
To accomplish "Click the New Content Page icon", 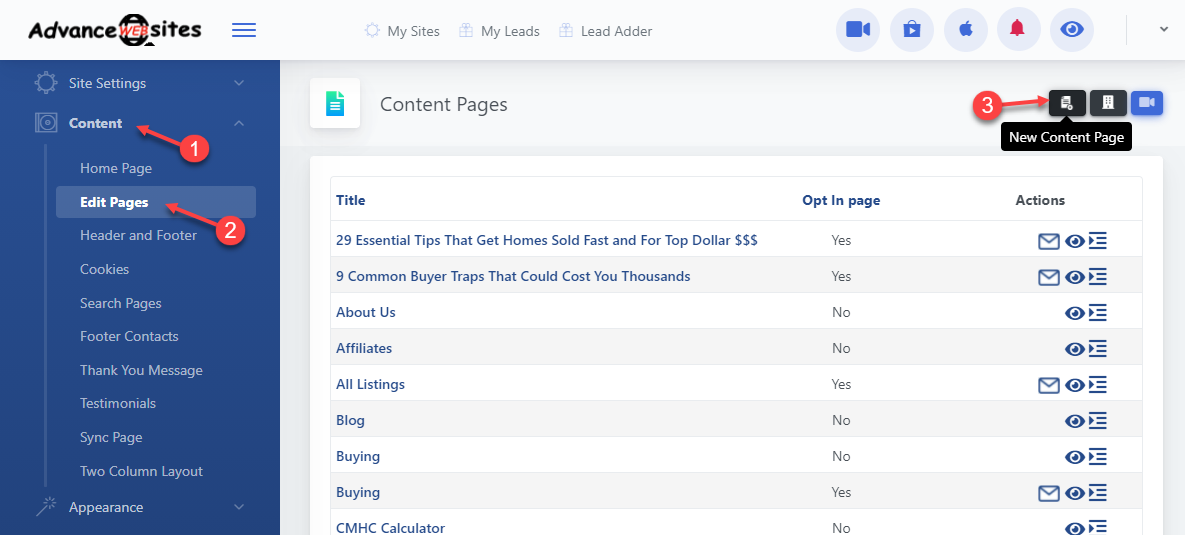I will (x=1067, y=103).
